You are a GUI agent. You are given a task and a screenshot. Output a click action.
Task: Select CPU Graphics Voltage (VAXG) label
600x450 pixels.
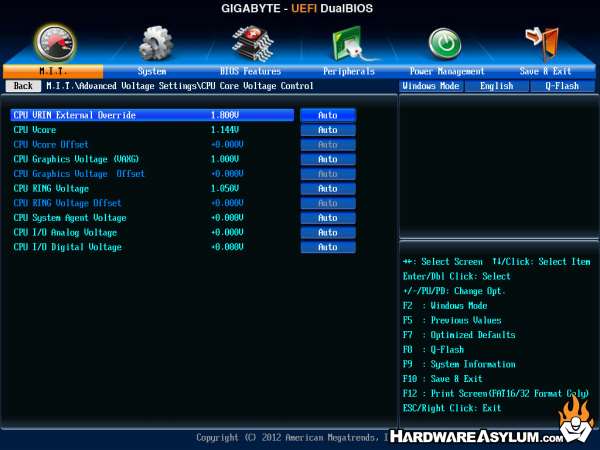(76, 159)
